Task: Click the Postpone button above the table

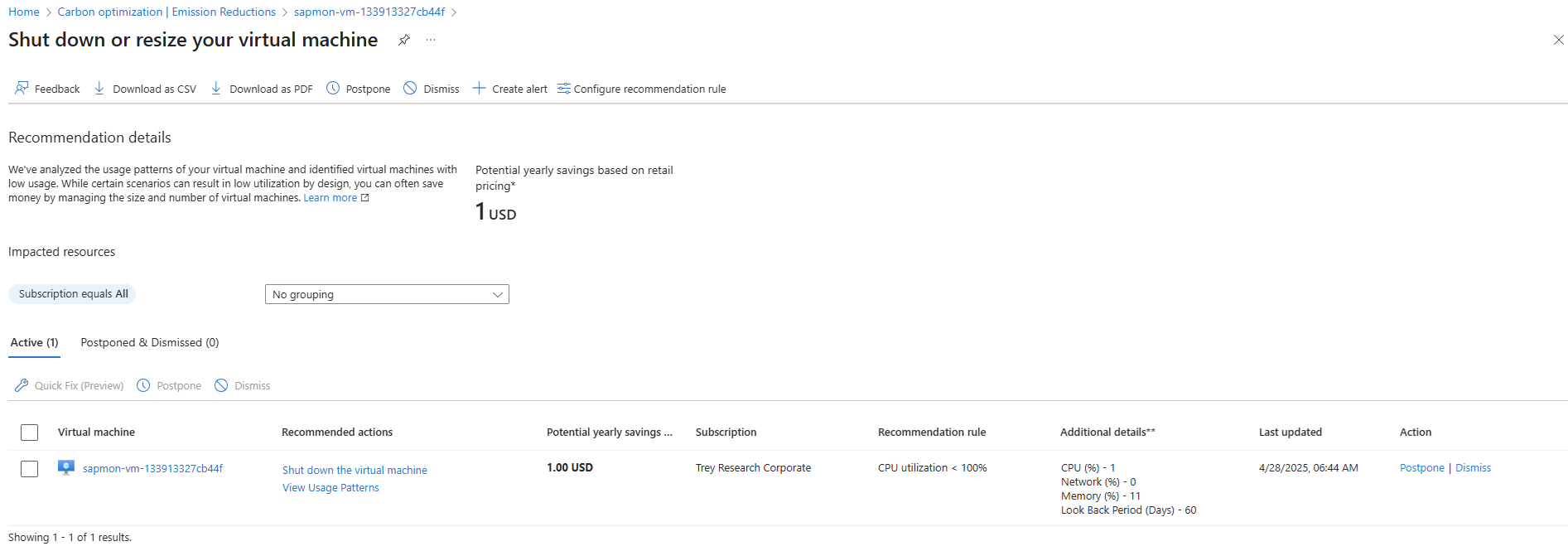Action: pos(169,385)
